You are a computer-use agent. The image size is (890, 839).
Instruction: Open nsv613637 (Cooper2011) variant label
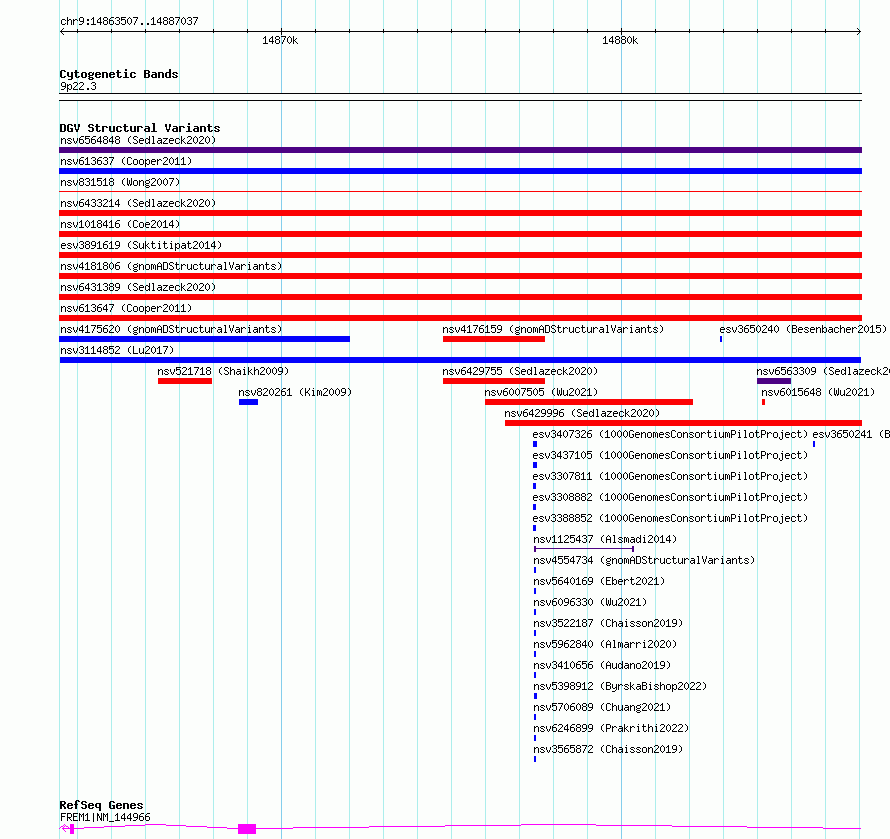[x=126, y=161]
